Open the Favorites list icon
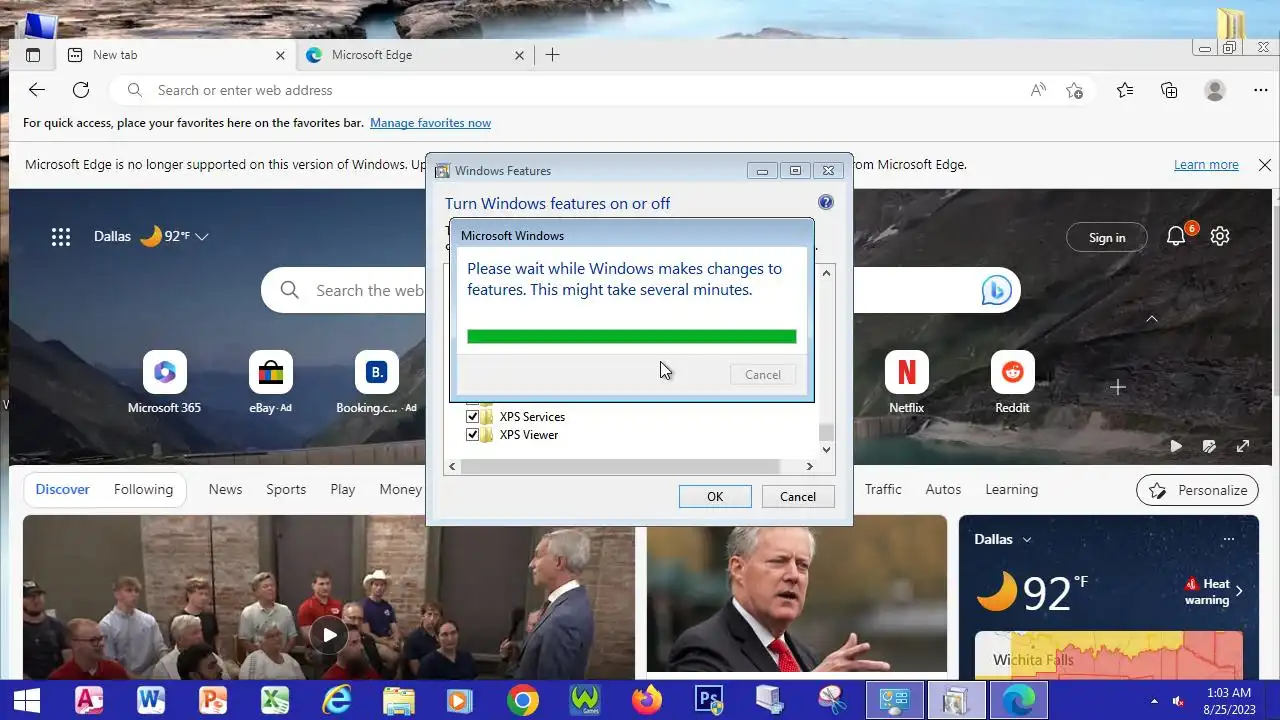 tap(1125, 90)
